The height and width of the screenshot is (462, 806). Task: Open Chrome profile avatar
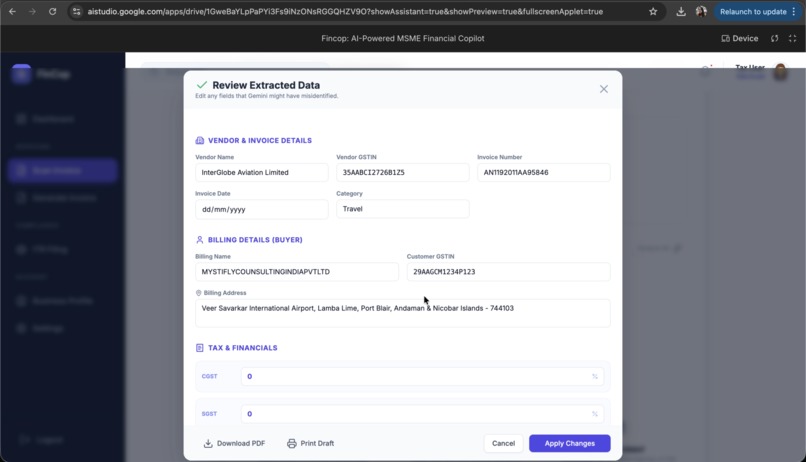(701, 11)
